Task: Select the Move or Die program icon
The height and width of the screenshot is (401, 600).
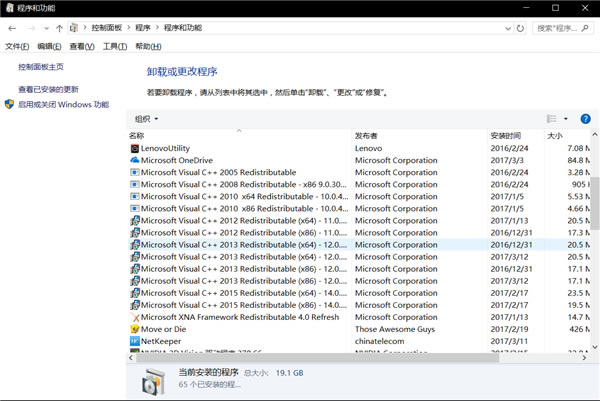Action: 135,328
